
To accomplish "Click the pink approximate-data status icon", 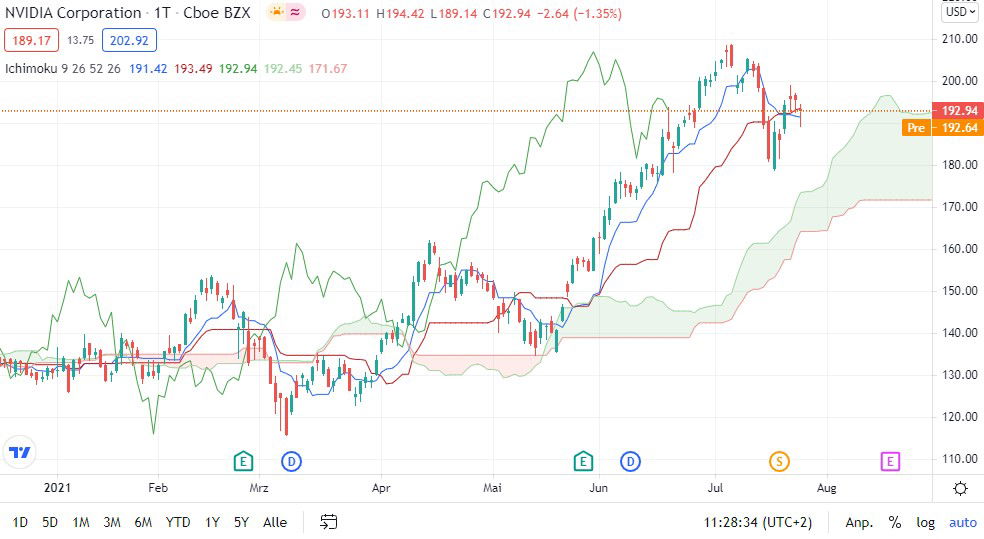I will coord(297,13).
